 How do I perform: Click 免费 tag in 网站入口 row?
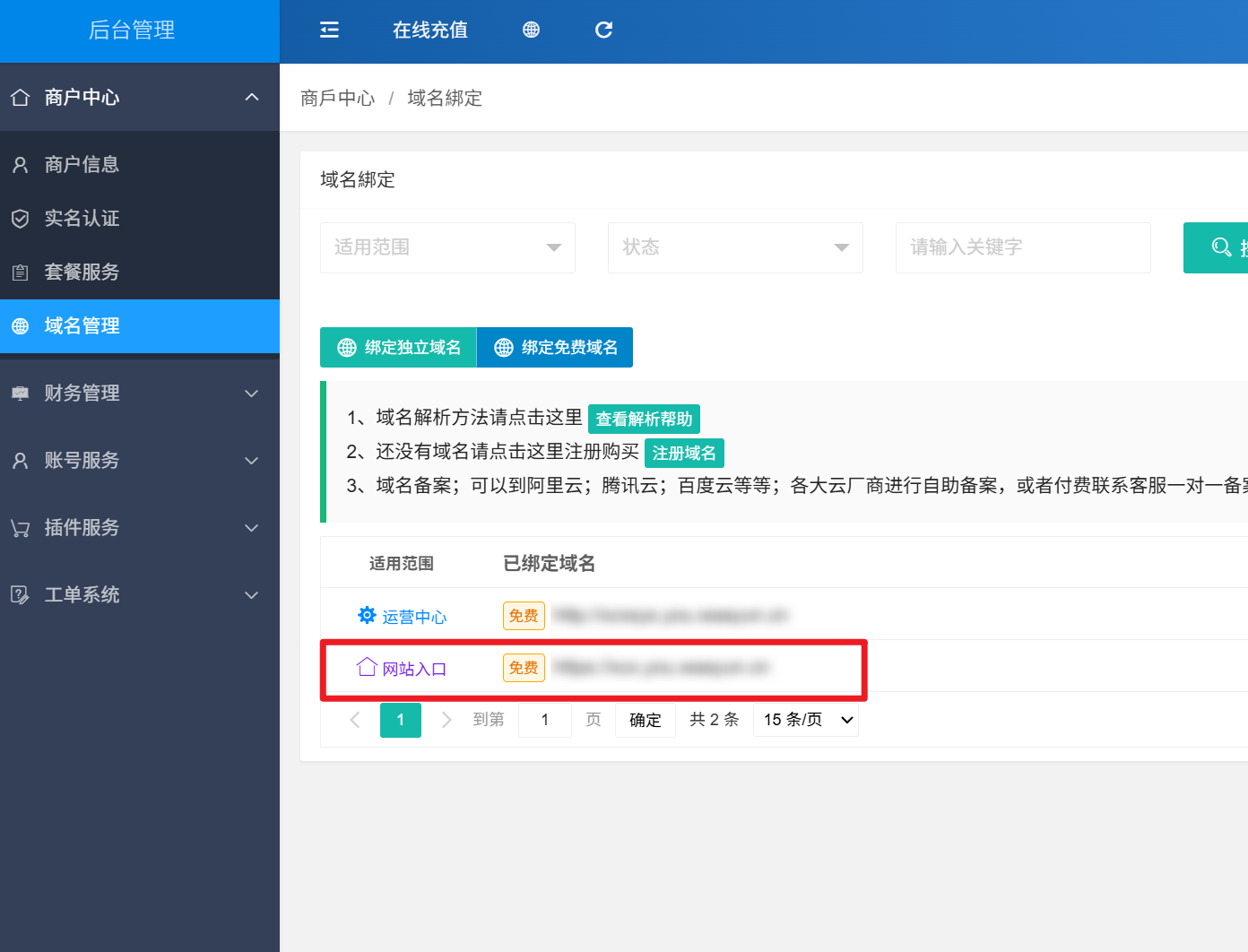pyautogui.click(x=524, y=668)
